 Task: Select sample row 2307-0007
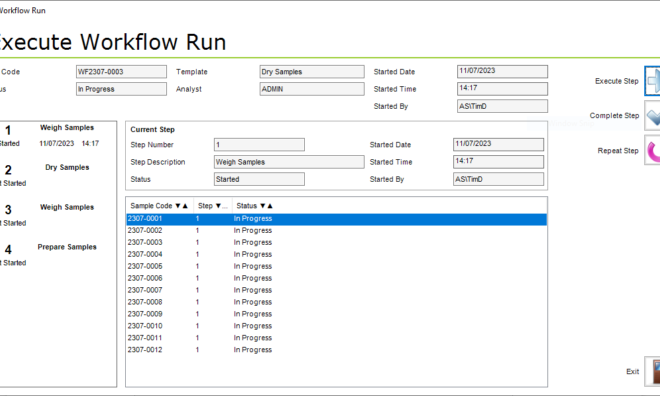tap(336, 290)
